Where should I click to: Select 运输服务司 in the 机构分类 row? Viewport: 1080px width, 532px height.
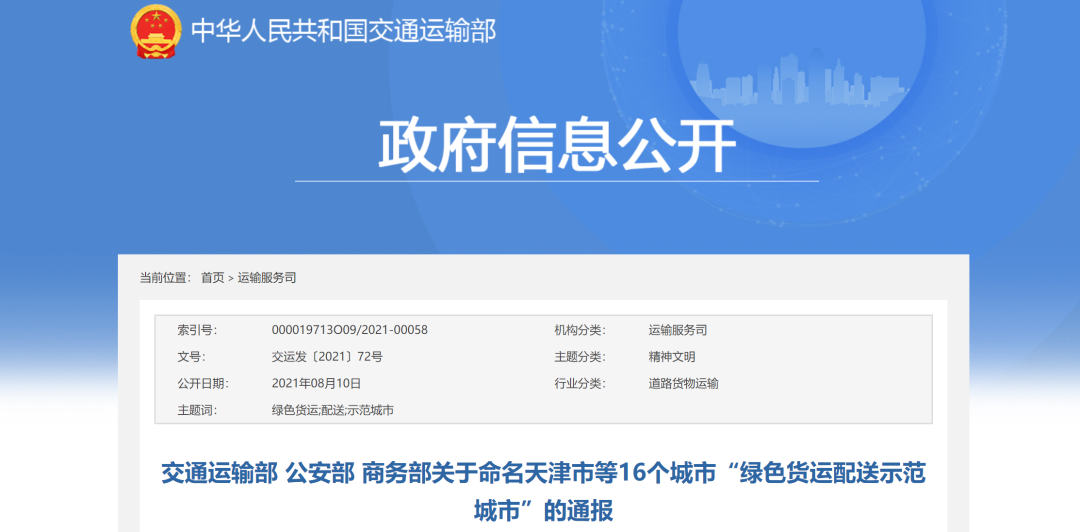point(678,330)
